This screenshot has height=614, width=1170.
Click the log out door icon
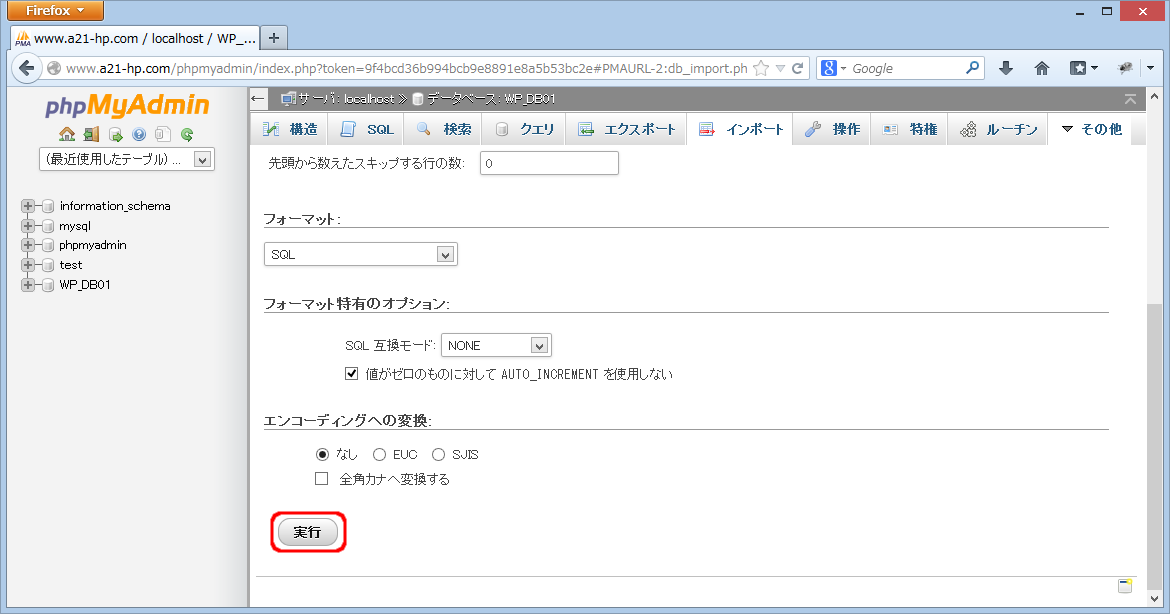tap(91, 134)
